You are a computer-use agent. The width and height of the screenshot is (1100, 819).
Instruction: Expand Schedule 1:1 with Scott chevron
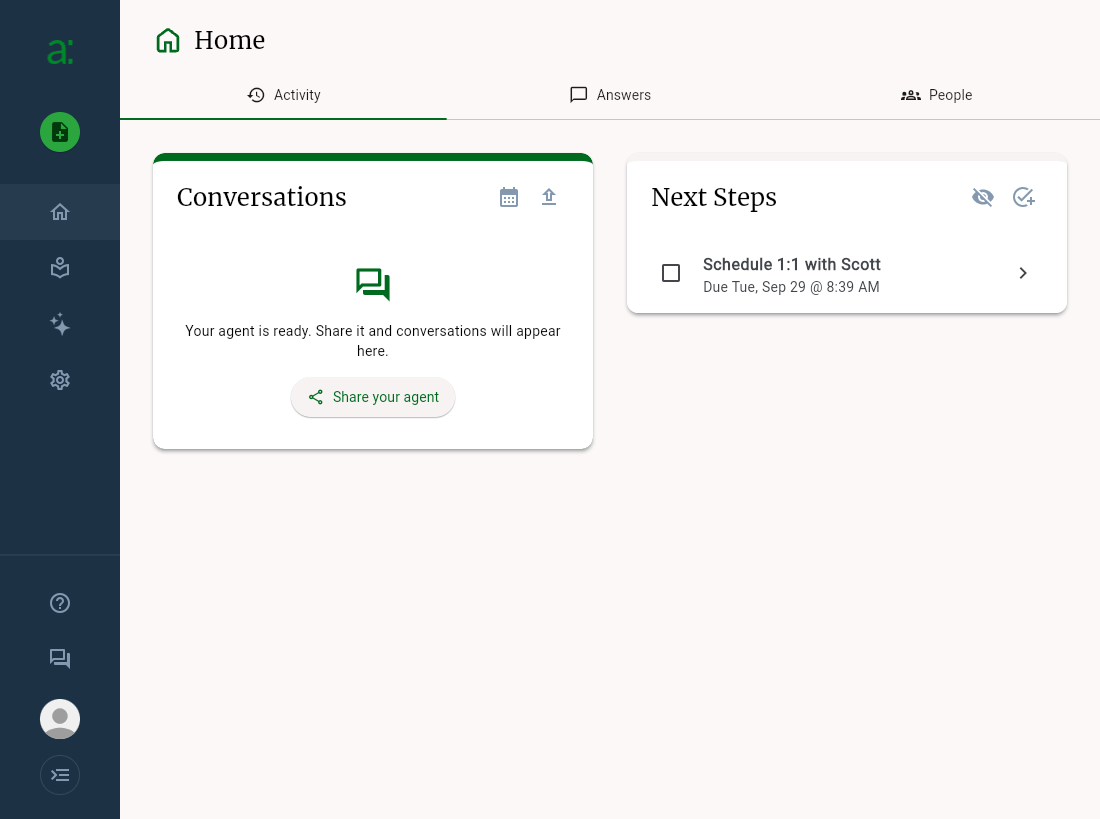pyautogui.click(x=1023, y=273)
